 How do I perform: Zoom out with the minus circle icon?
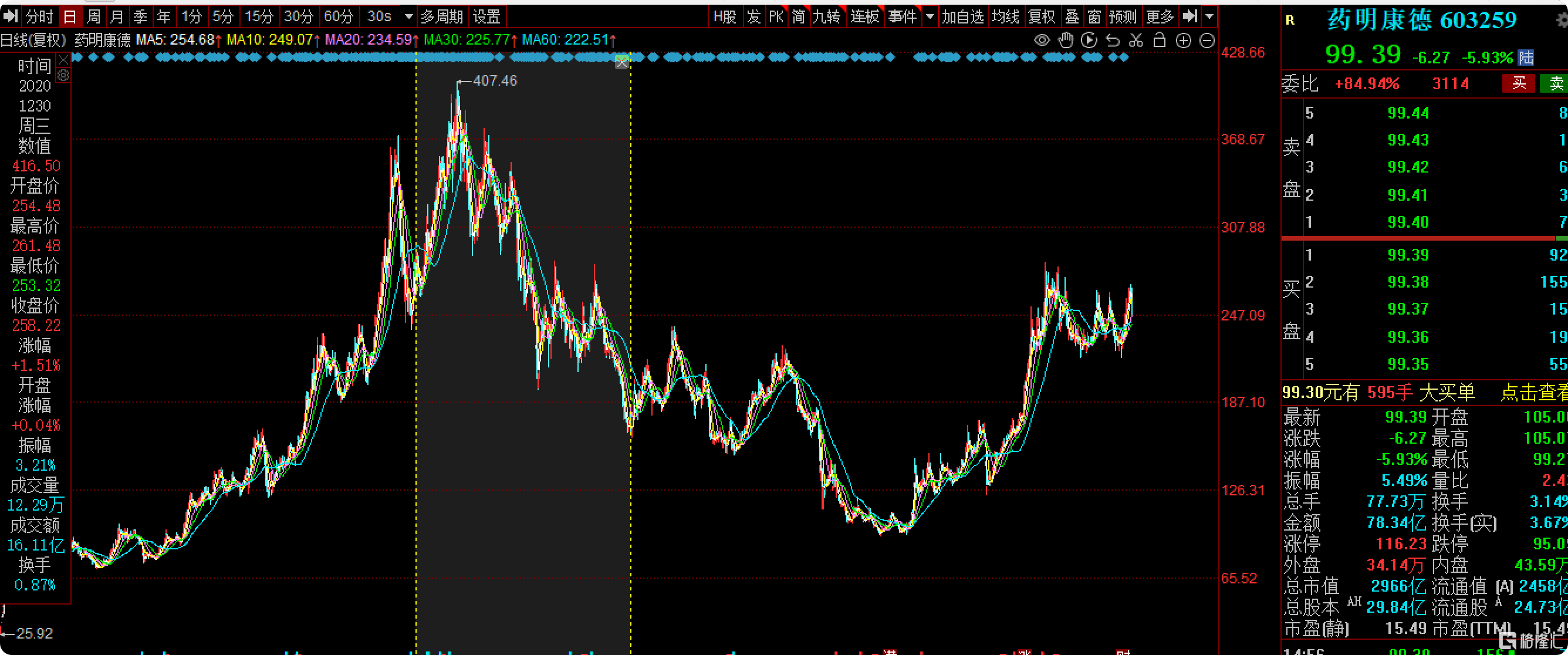pyautogui.click(x=1207, y=40)
